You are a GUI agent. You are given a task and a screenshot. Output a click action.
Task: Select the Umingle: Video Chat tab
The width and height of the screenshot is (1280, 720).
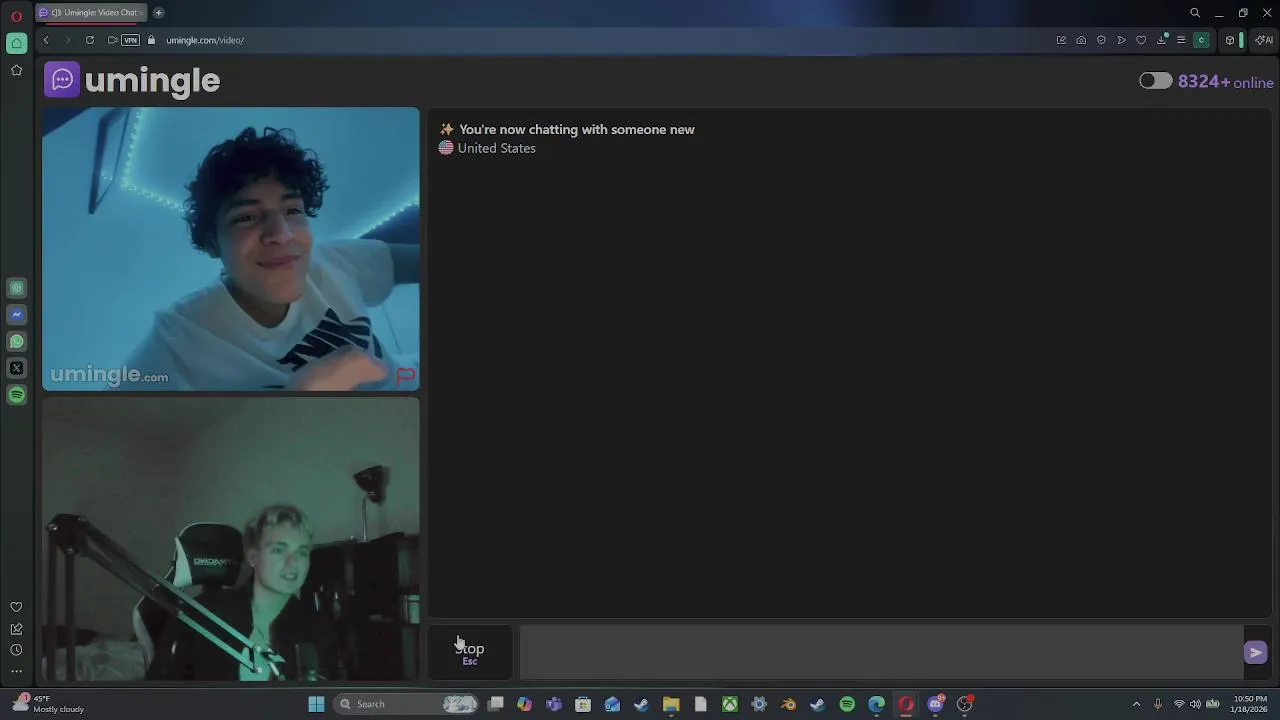click(91, 13)
